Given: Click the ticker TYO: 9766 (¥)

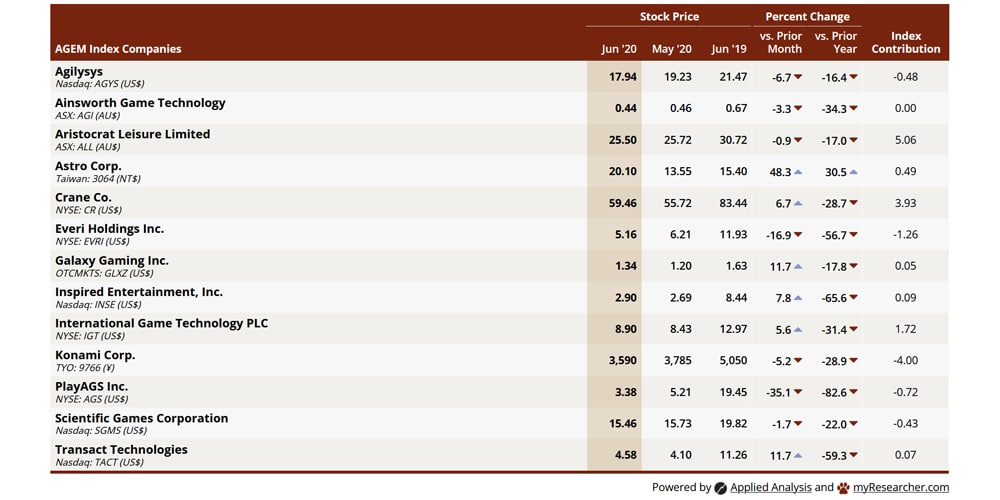Looking at the screenshot, I should [x=85, y=368].
